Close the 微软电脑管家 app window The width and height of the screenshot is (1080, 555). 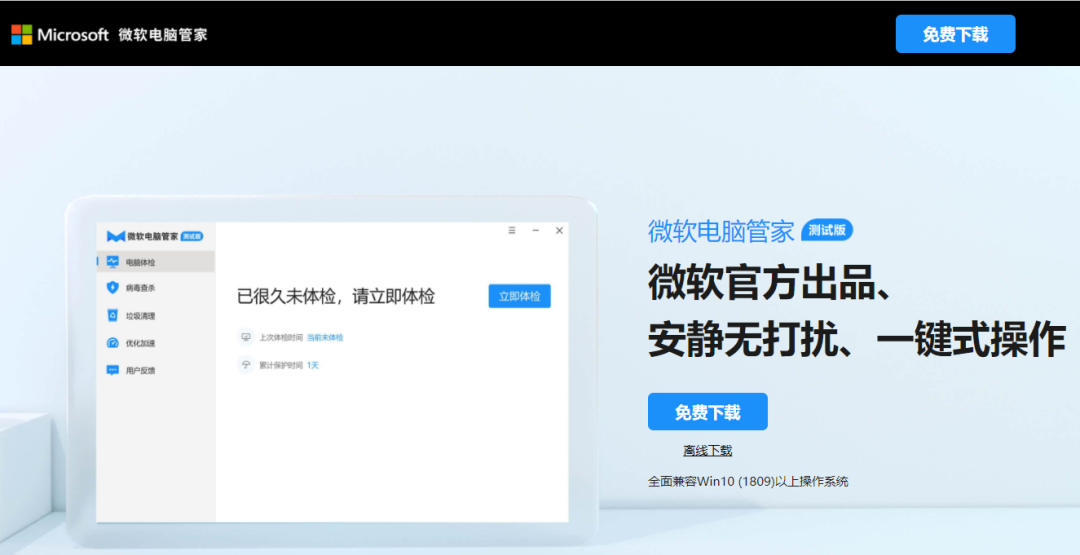[x=559, y=230]
